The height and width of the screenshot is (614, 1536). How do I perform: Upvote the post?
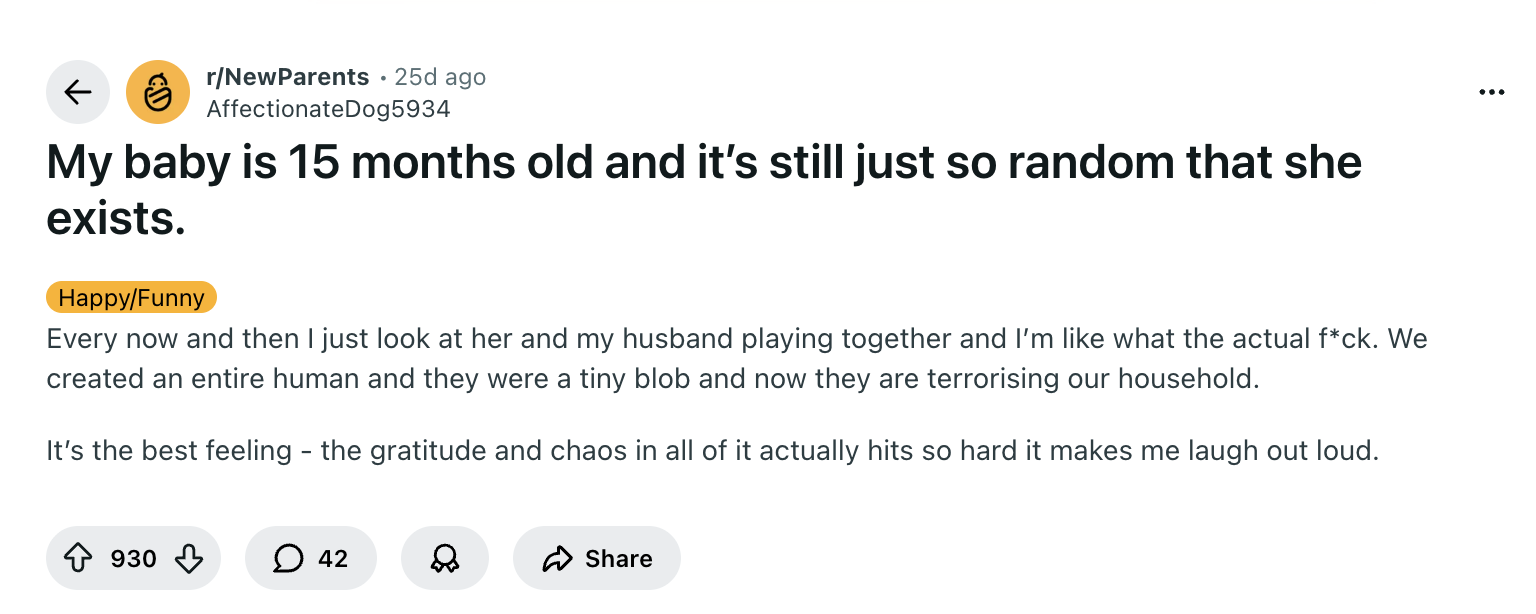point(78,558)
